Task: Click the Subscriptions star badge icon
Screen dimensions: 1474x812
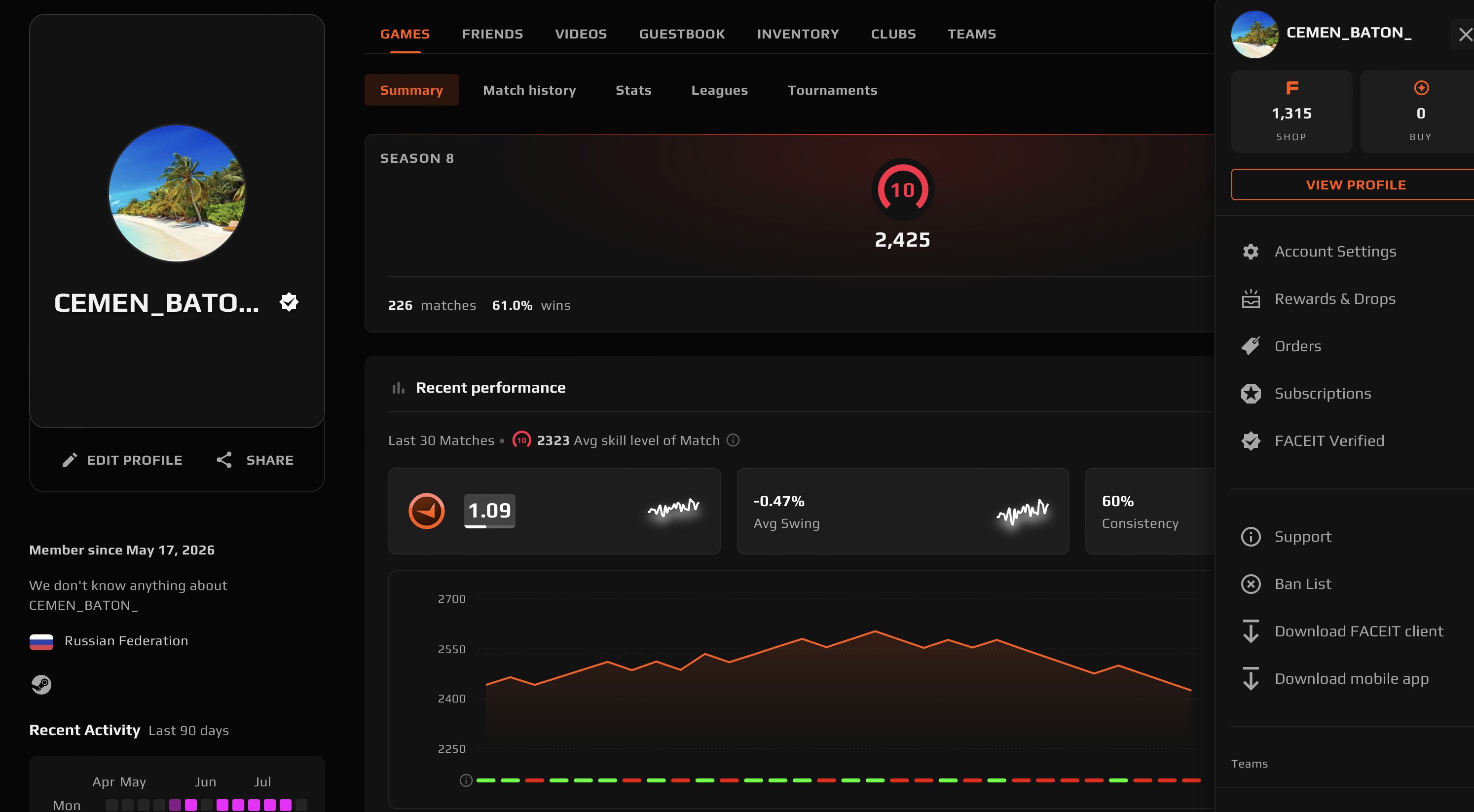Action: (1250, 393)
